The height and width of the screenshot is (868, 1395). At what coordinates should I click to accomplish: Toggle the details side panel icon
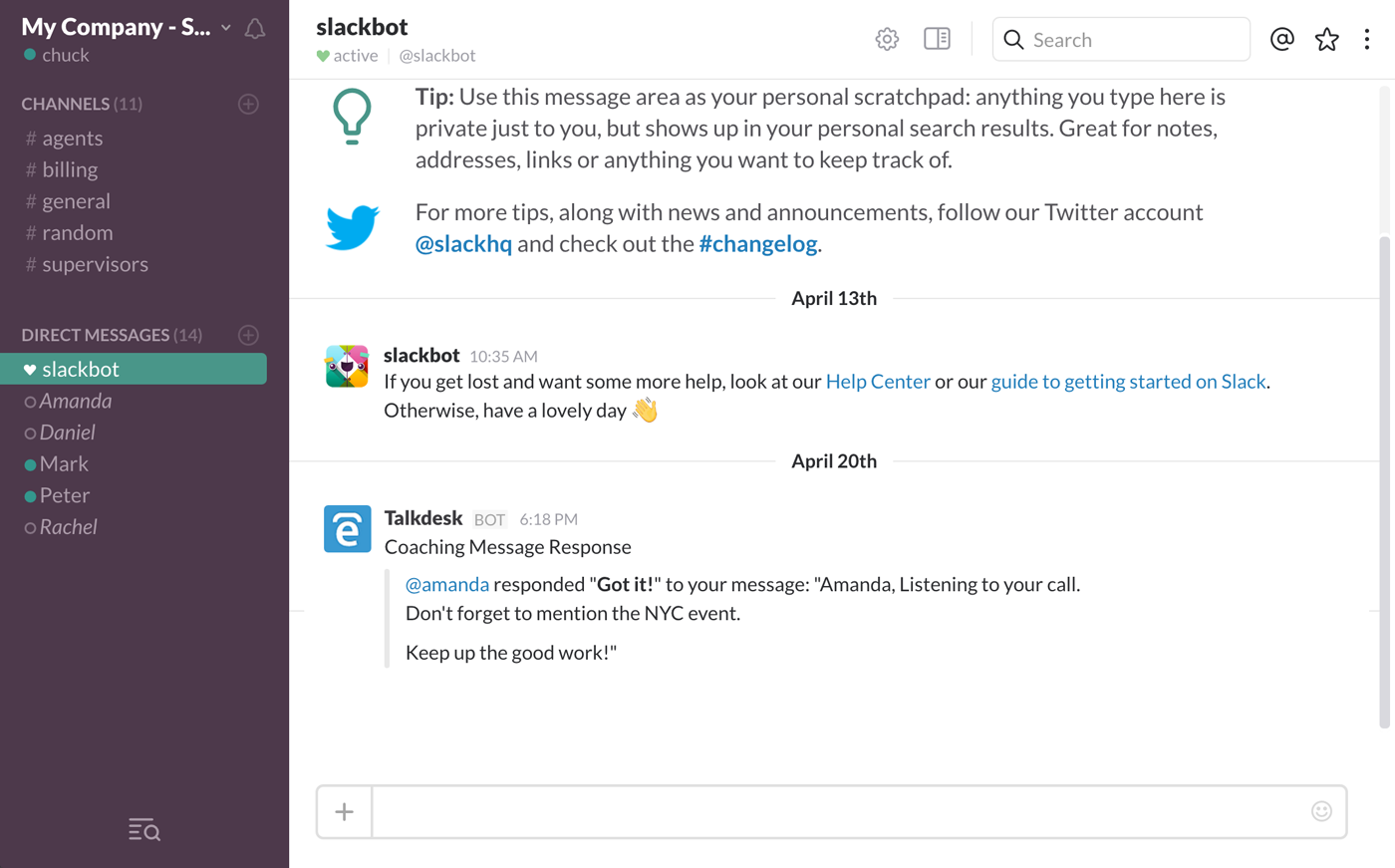pos(937,39)
